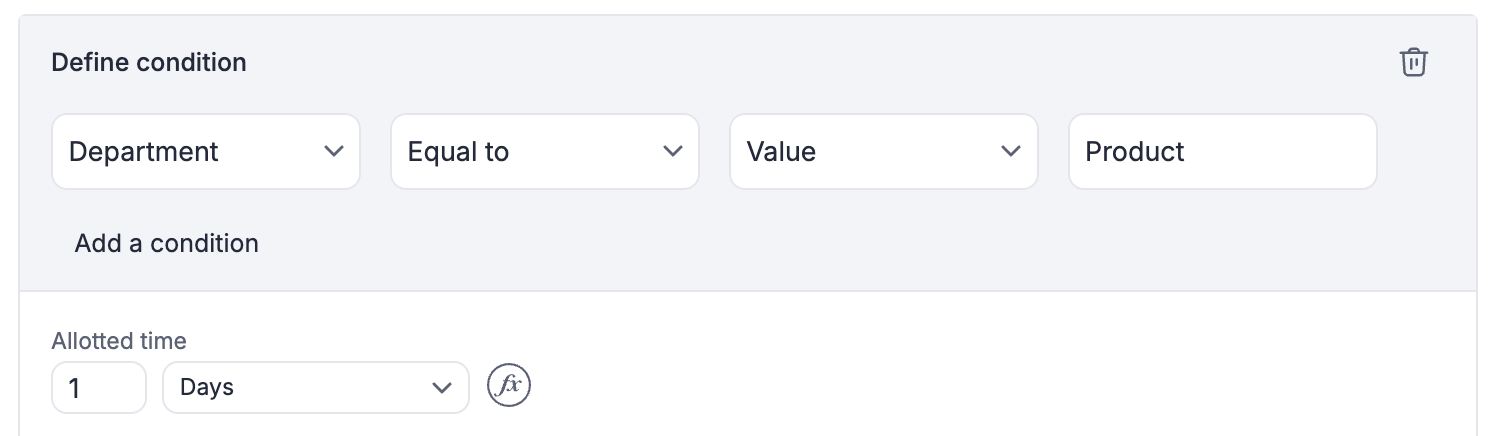
Task: Open the Department field dropdown
Action: pyautogui.click(x=205, y=152)
